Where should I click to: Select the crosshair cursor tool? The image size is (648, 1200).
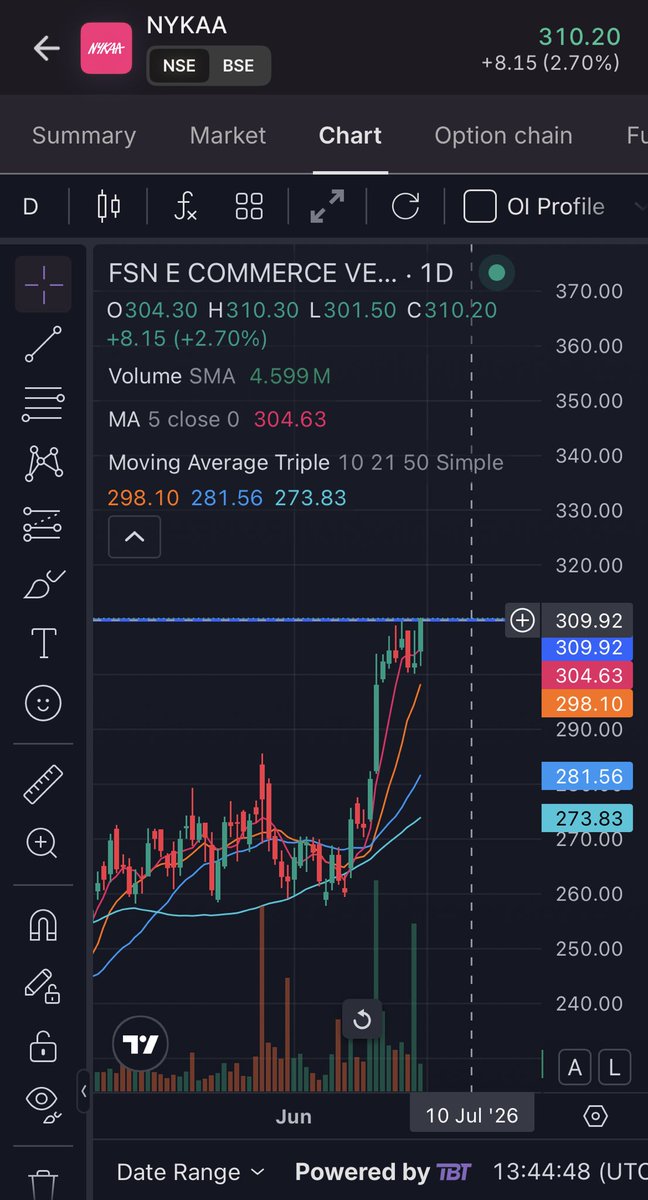click(43, 284)
